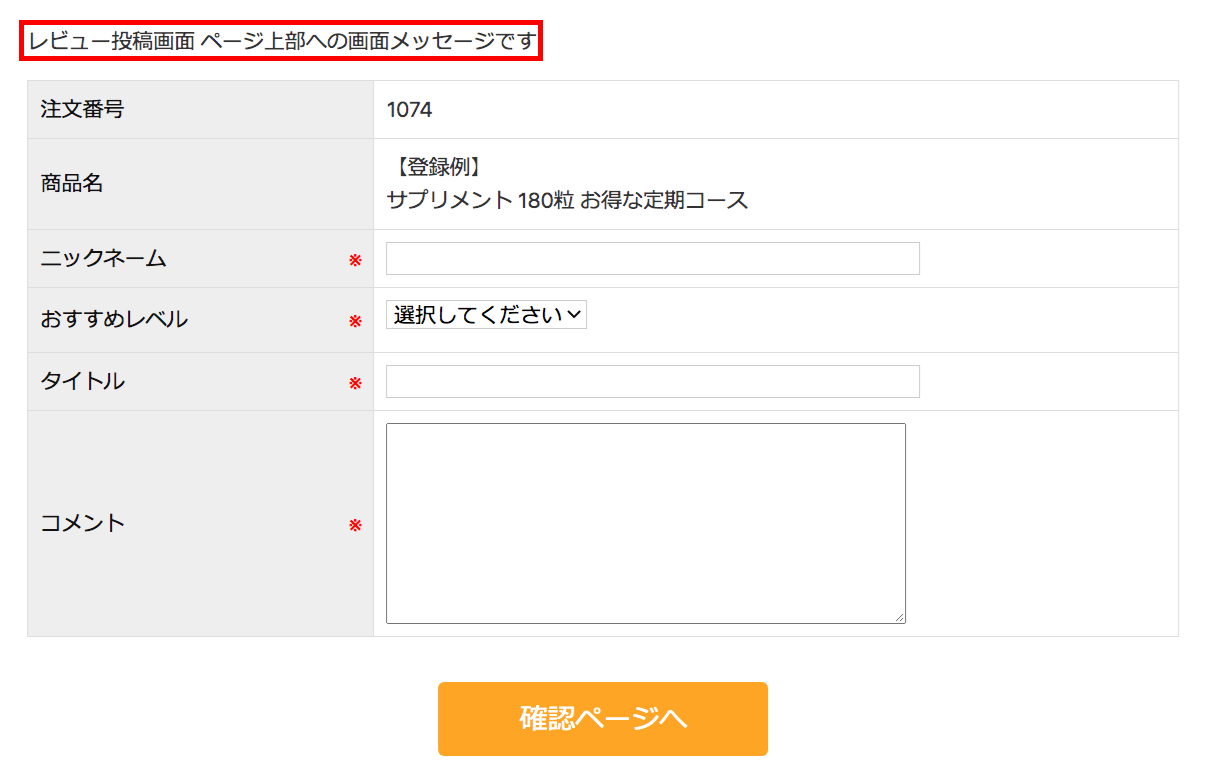Click the order number 1074

[x=409, y=110]
